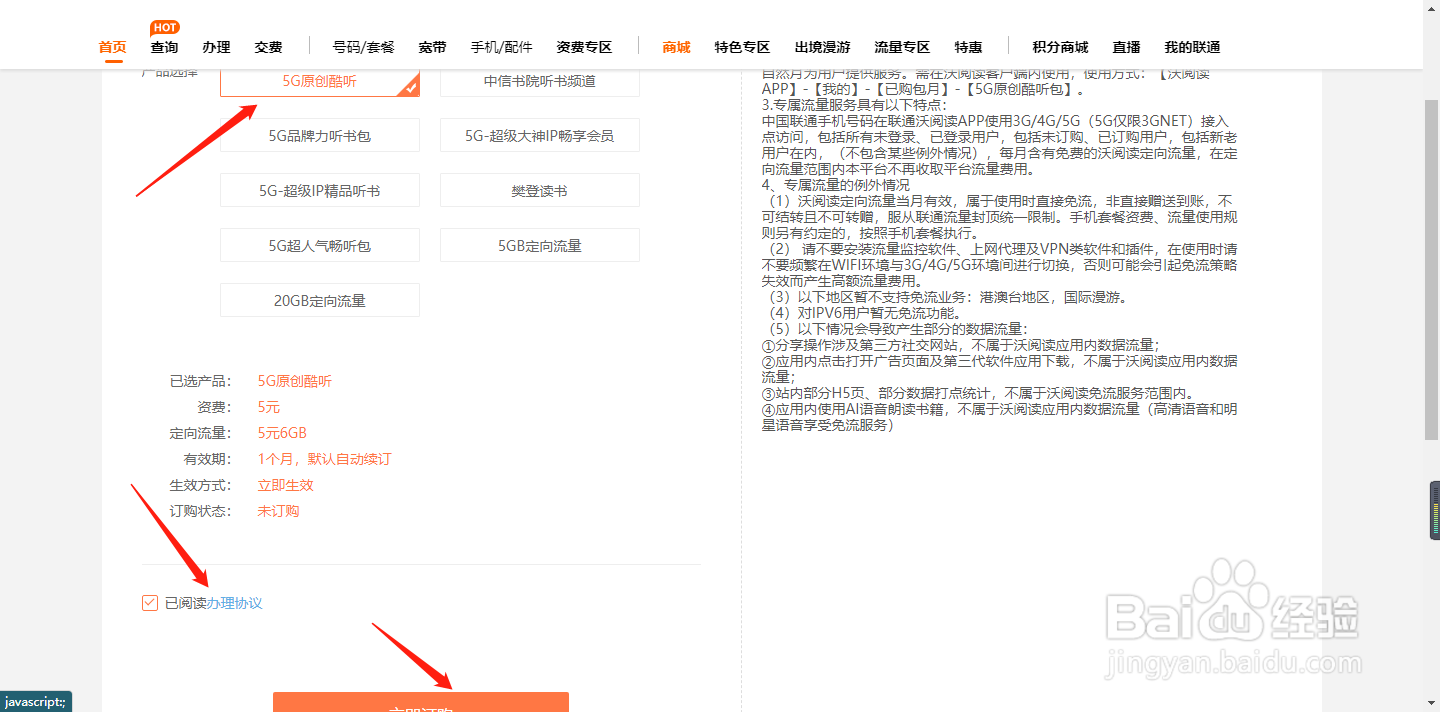Viewport: 1440px width, 712px height.
Task: Open the 办理协议 link
Action: (234, 603)
